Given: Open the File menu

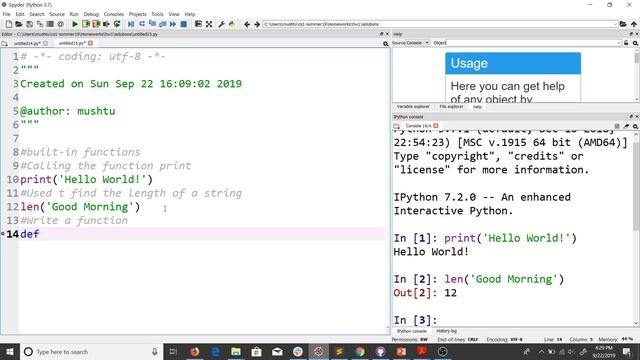Looking at the screenshot, I should point(7,14).
